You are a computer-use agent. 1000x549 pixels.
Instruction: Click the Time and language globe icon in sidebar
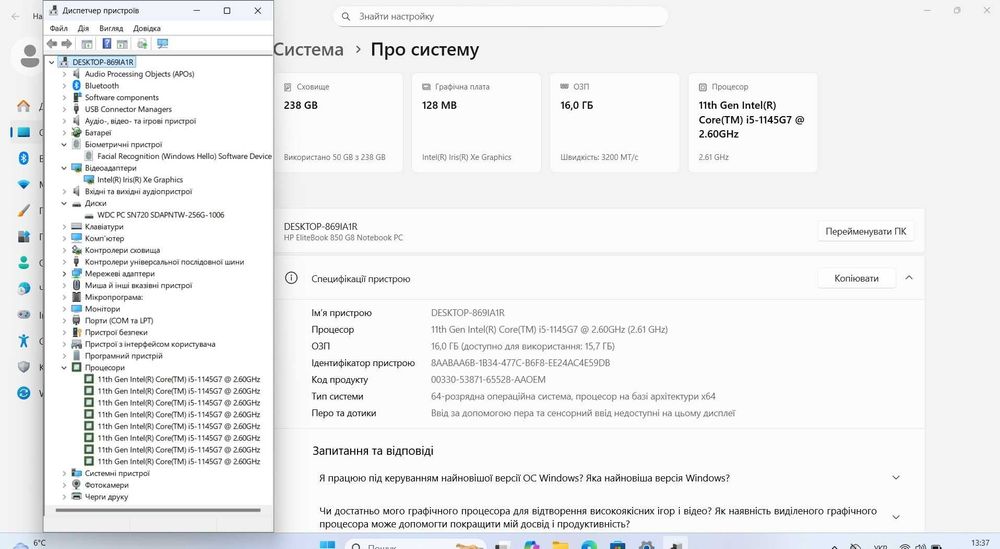pyautogui.click(x=24, y=288)
